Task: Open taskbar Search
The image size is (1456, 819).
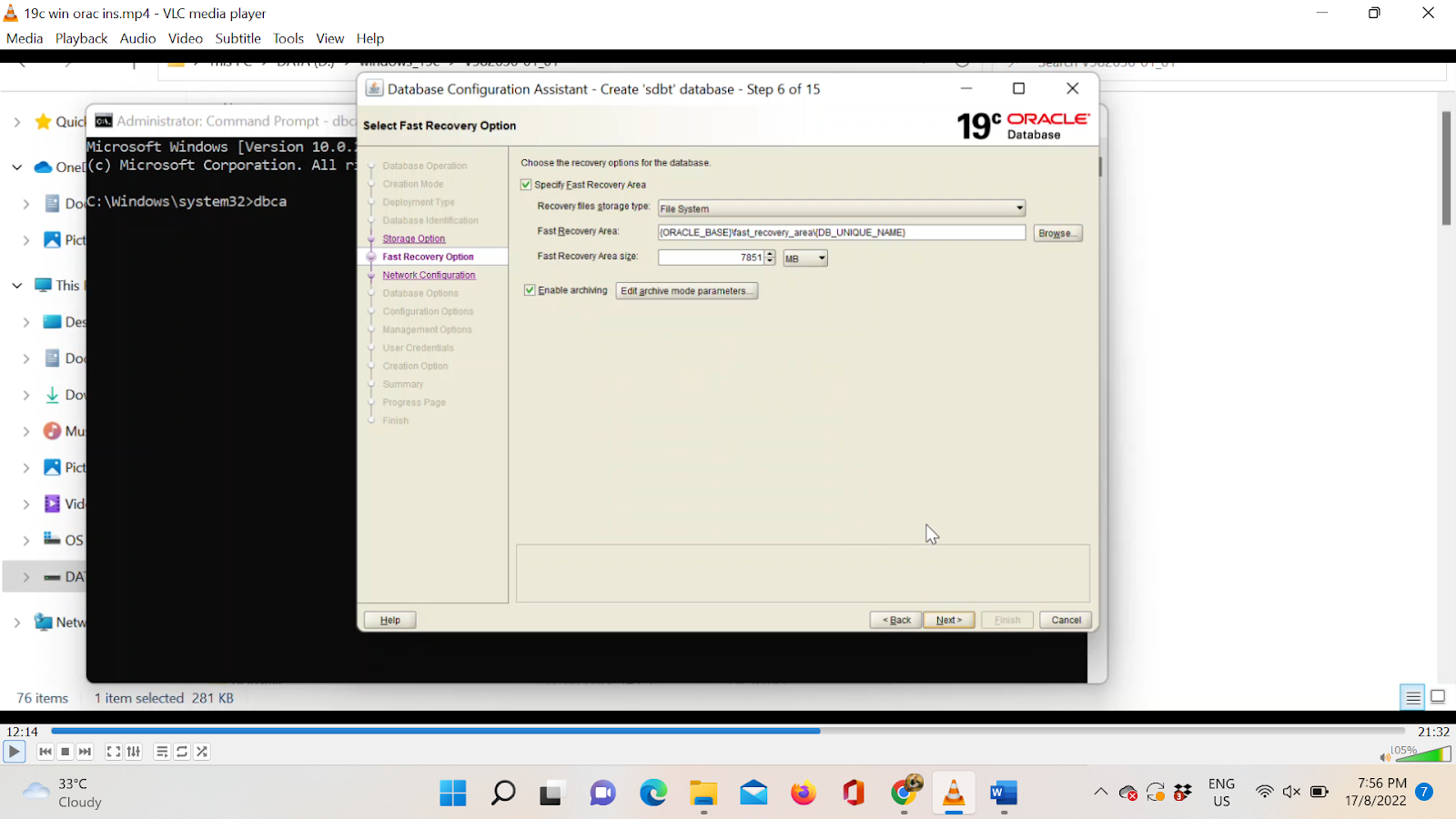Action: click(x=503, y=793)
